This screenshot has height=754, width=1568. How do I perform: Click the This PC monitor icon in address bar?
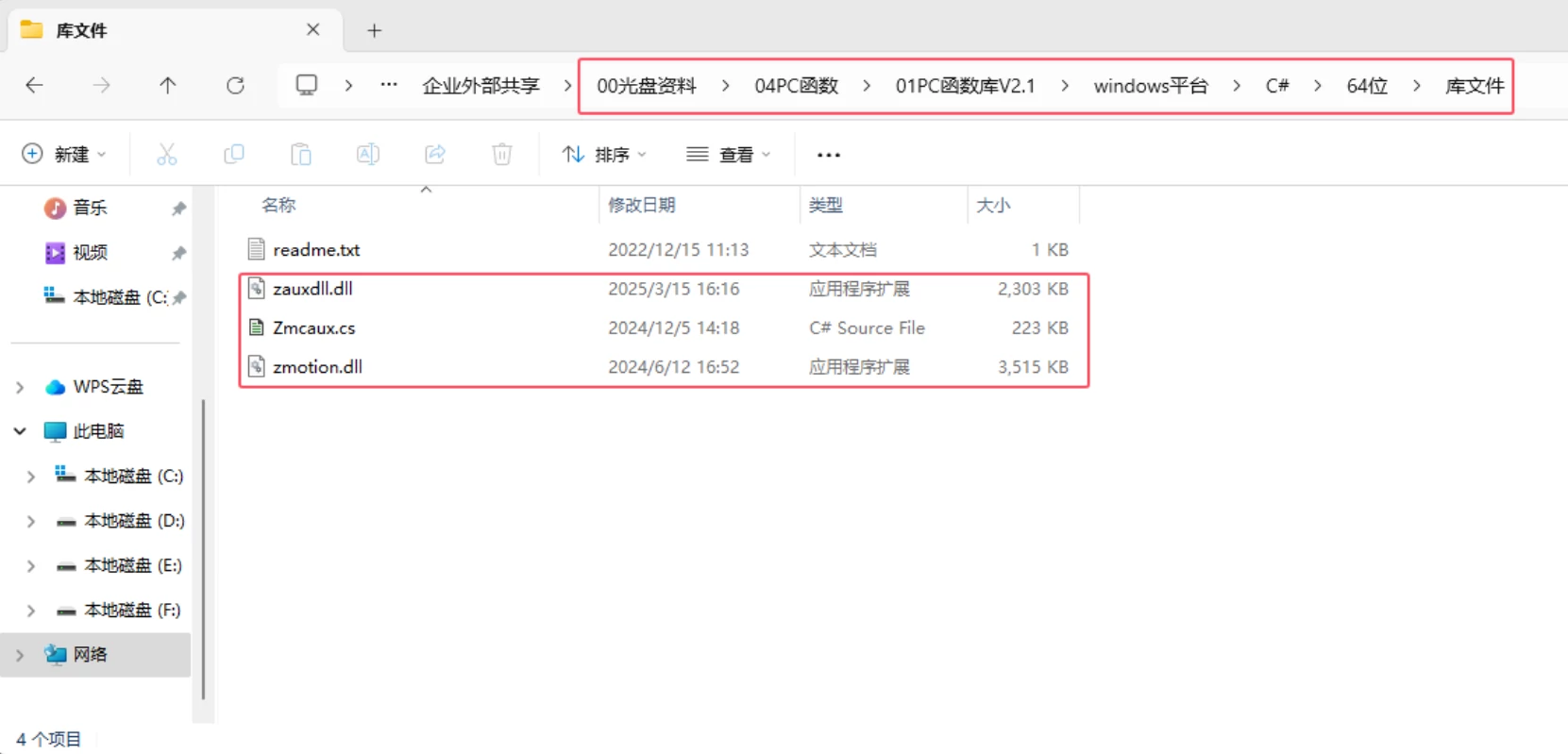tap(307, 85)
